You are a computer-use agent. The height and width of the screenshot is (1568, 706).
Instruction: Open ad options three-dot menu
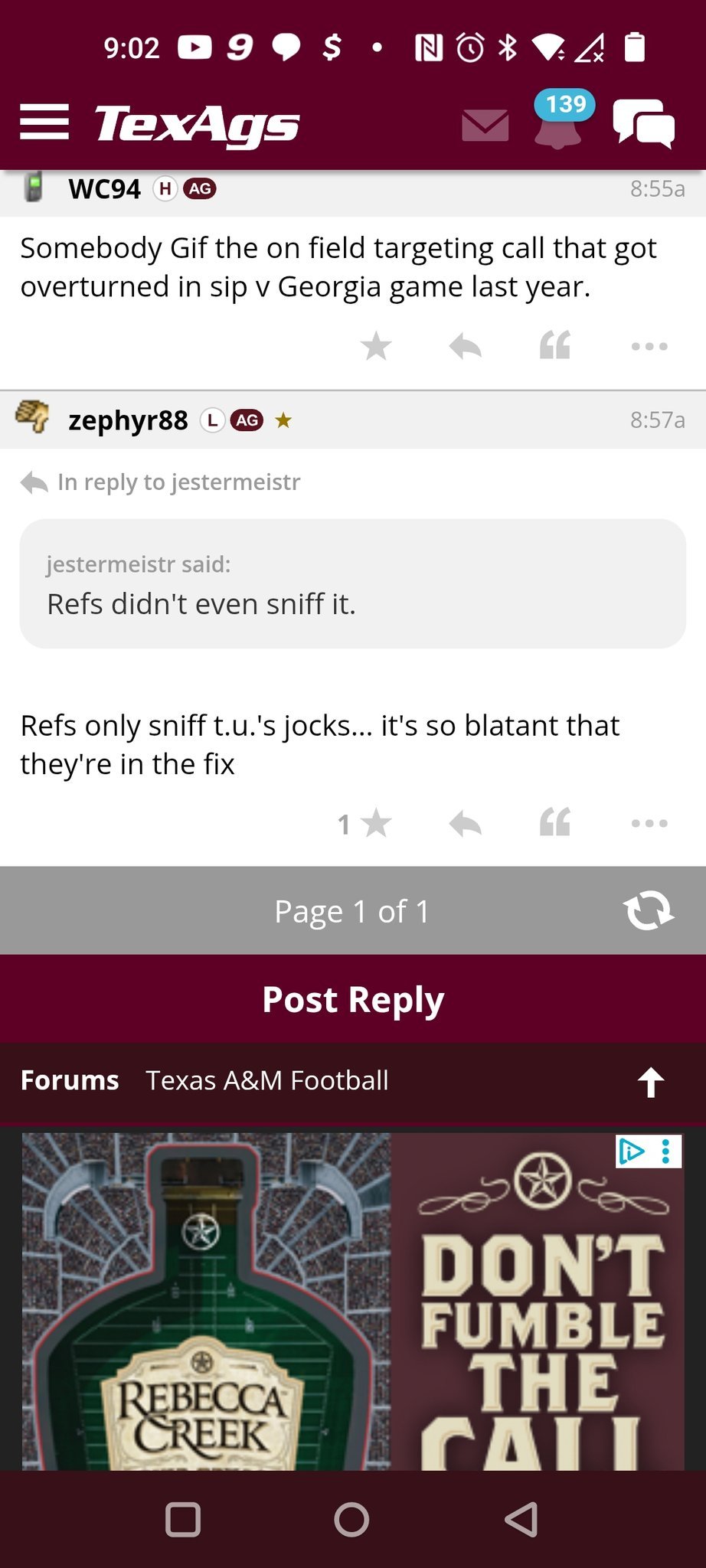pos(666,1151)
